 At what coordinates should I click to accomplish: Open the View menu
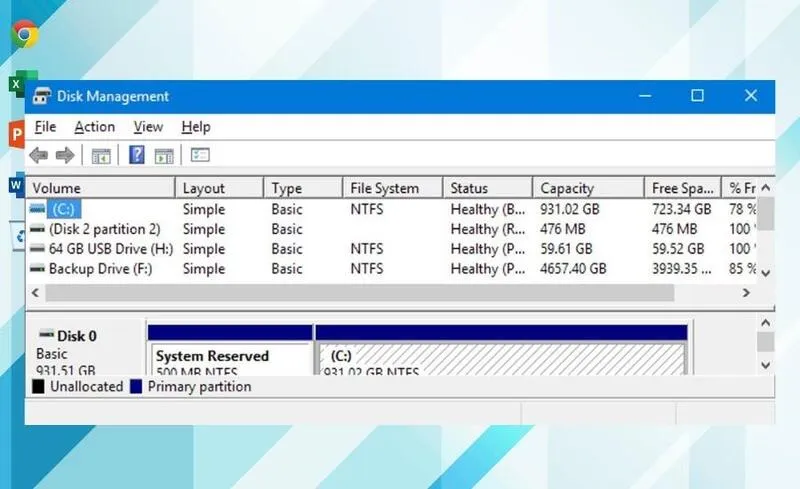pos(148,127)
